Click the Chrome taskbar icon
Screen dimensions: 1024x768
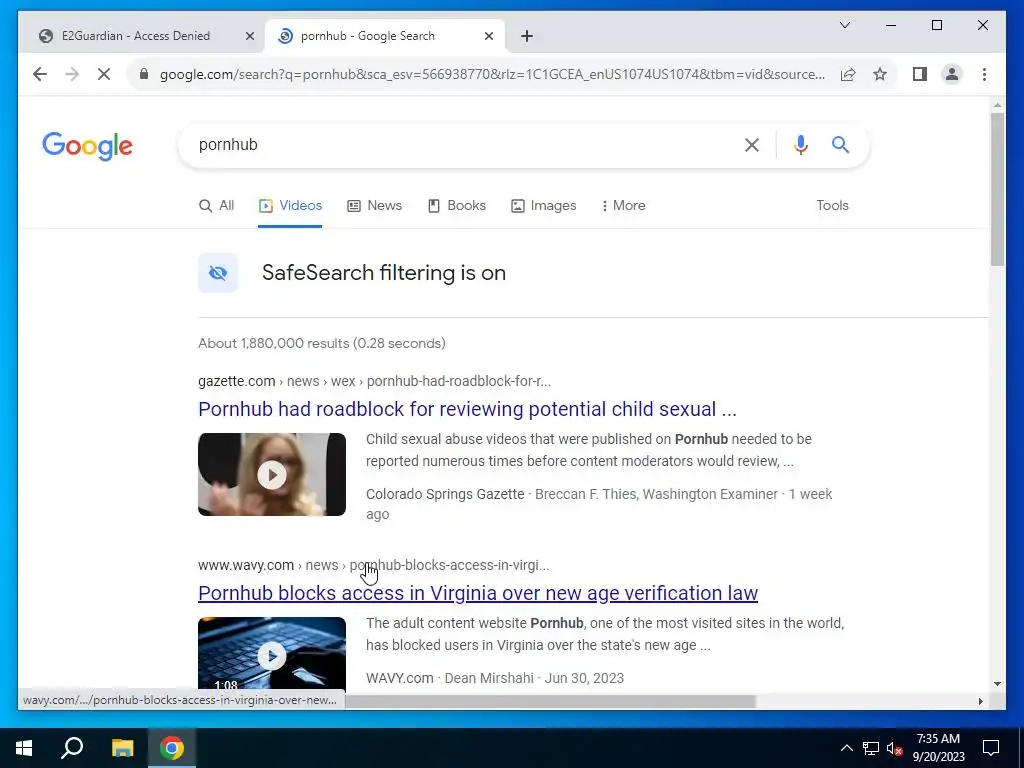(172, 748)
